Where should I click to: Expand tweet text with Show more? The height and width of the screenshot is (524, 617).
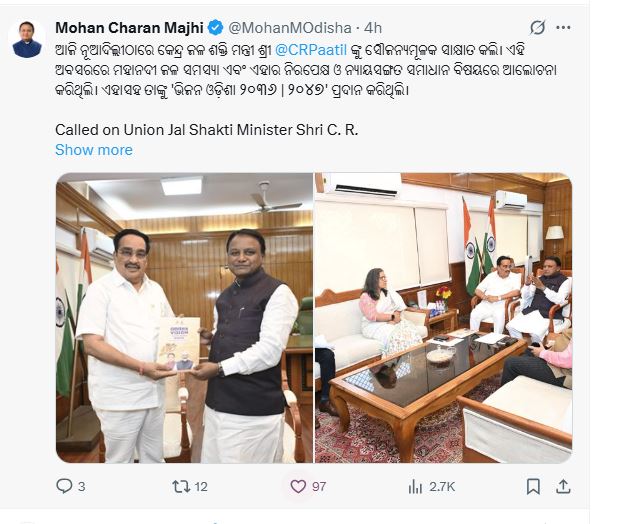click(x=94, y=150)
